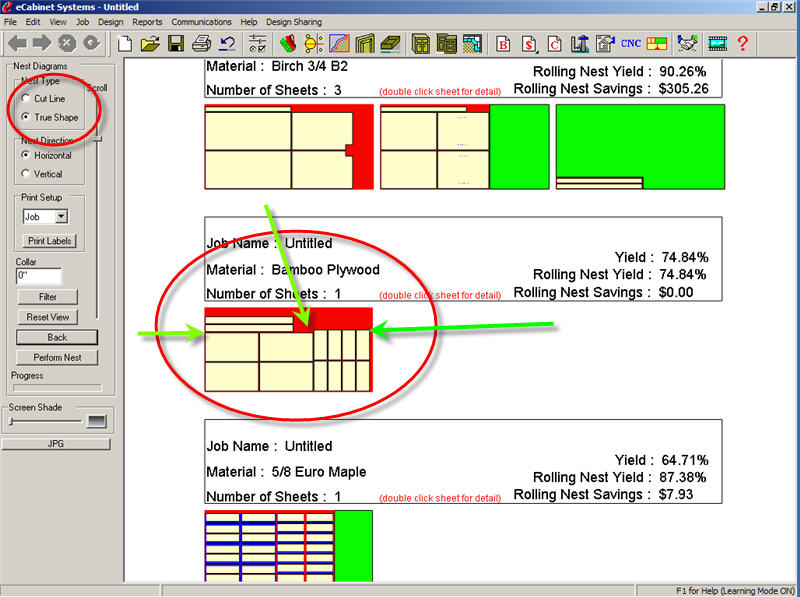The width and height of the screenshot is (800, 597).
Task: Open the Help menu
Action: coord(248,22)
